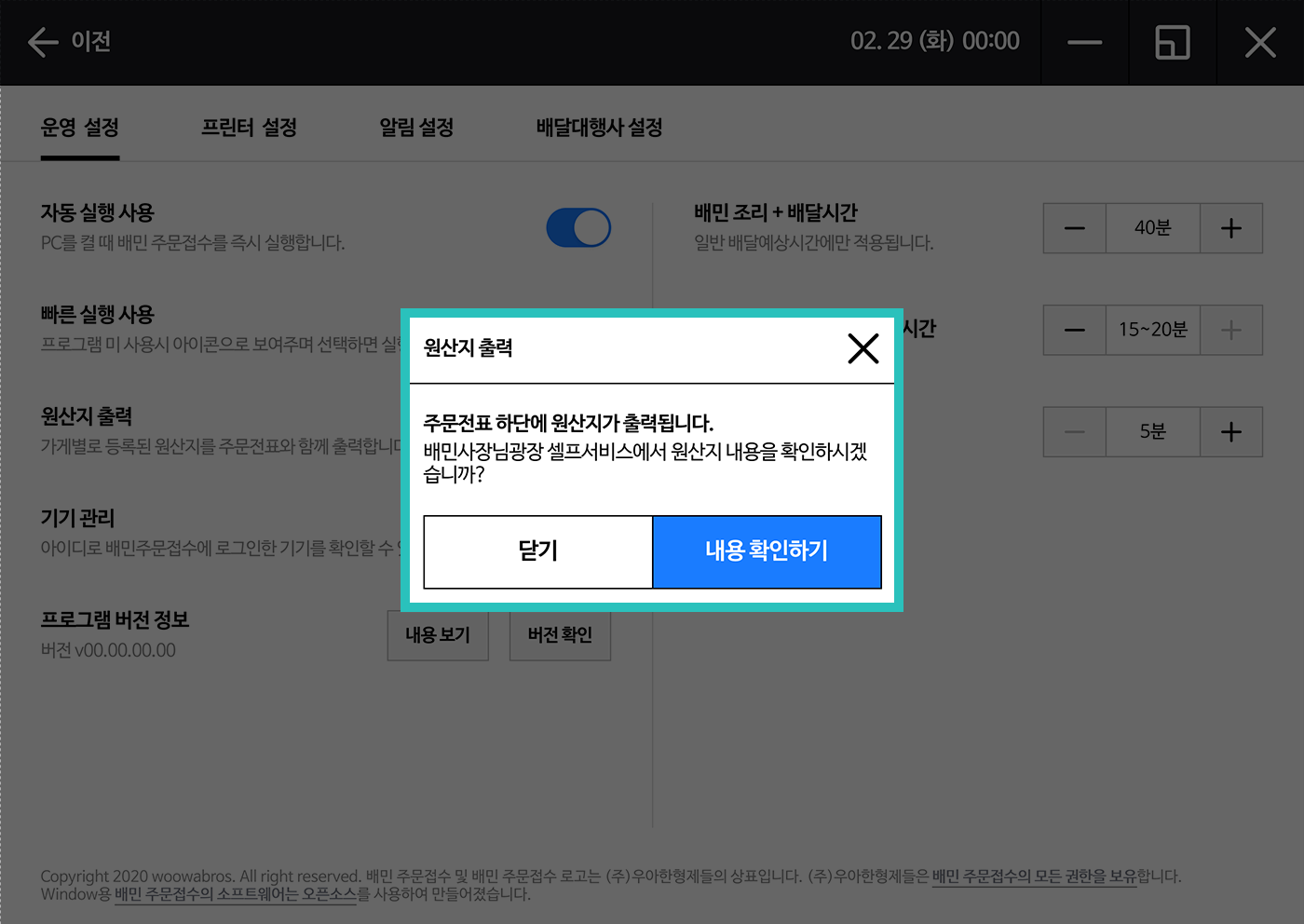Increase the 5분 value with plus

click(1231, 431)
